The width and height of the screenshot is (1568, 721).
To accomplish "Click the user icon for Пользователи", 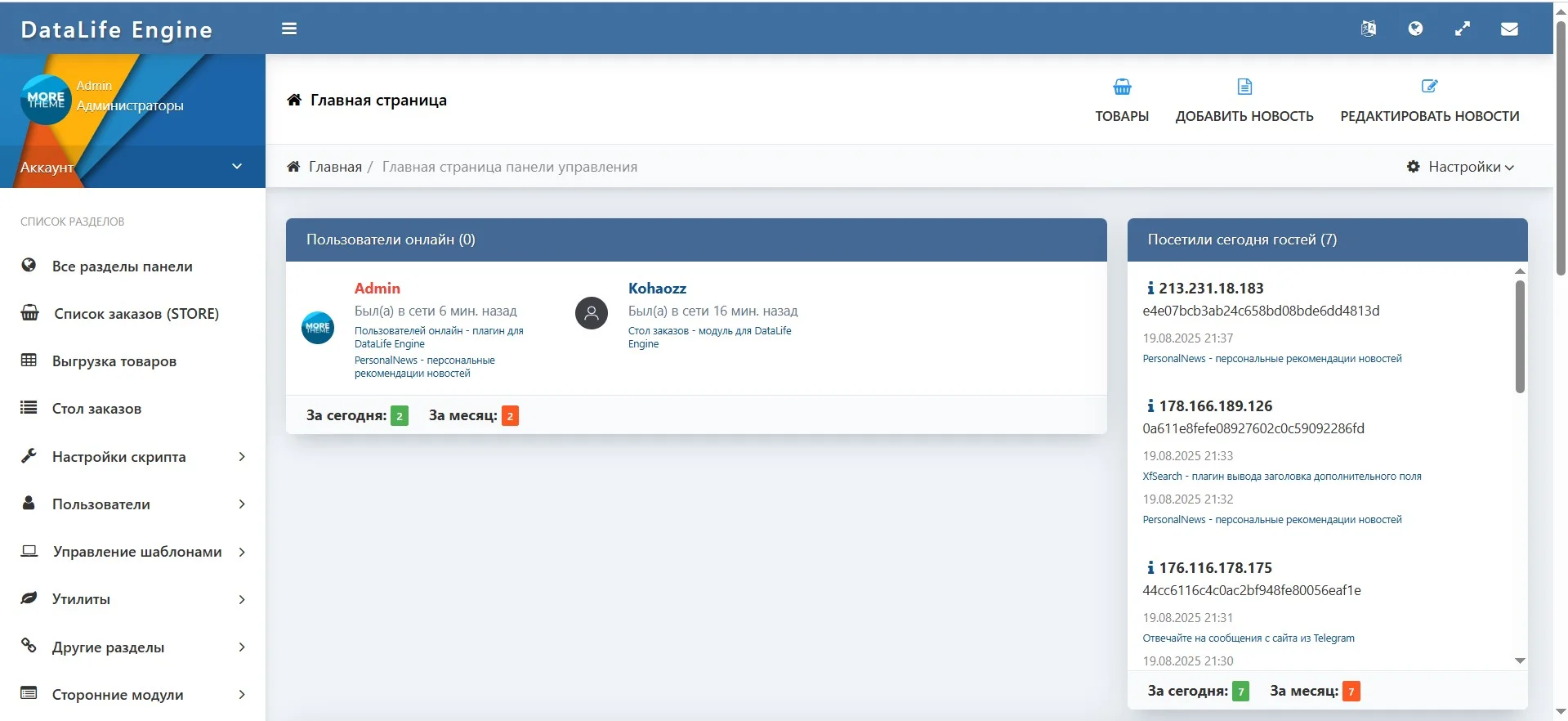I will (x=29, y=503).
